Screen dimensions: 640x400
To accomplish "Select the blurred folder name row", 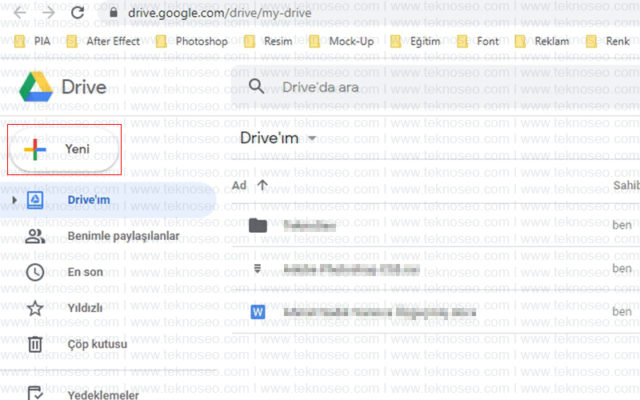I will [310, 225].
